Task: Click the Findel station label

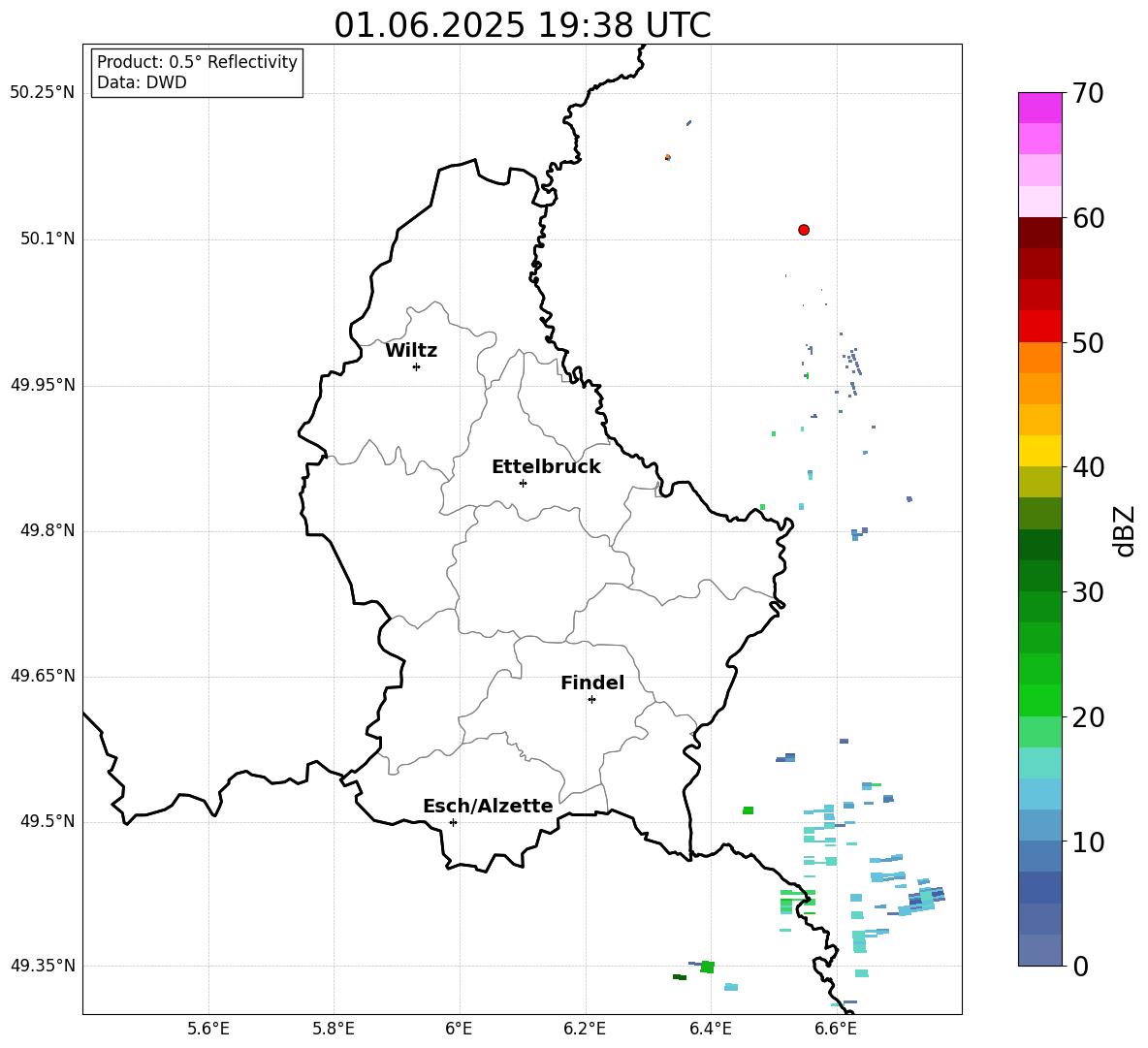Action: pyautogui.click(x=592, y=683)
